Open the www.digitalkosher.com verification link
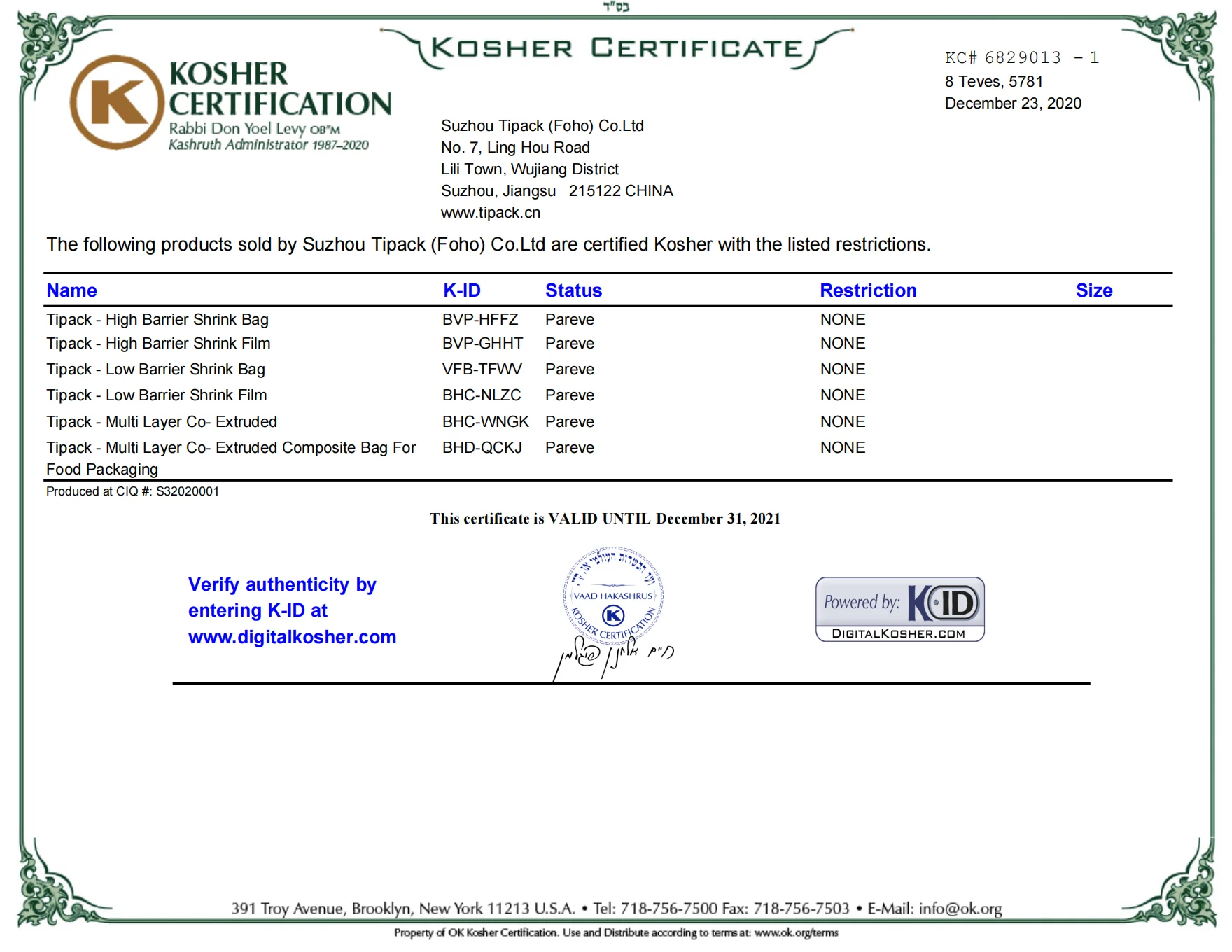The height and width of the screenshot is (952, 1232). pyautogui.click(x=293, y=637)
